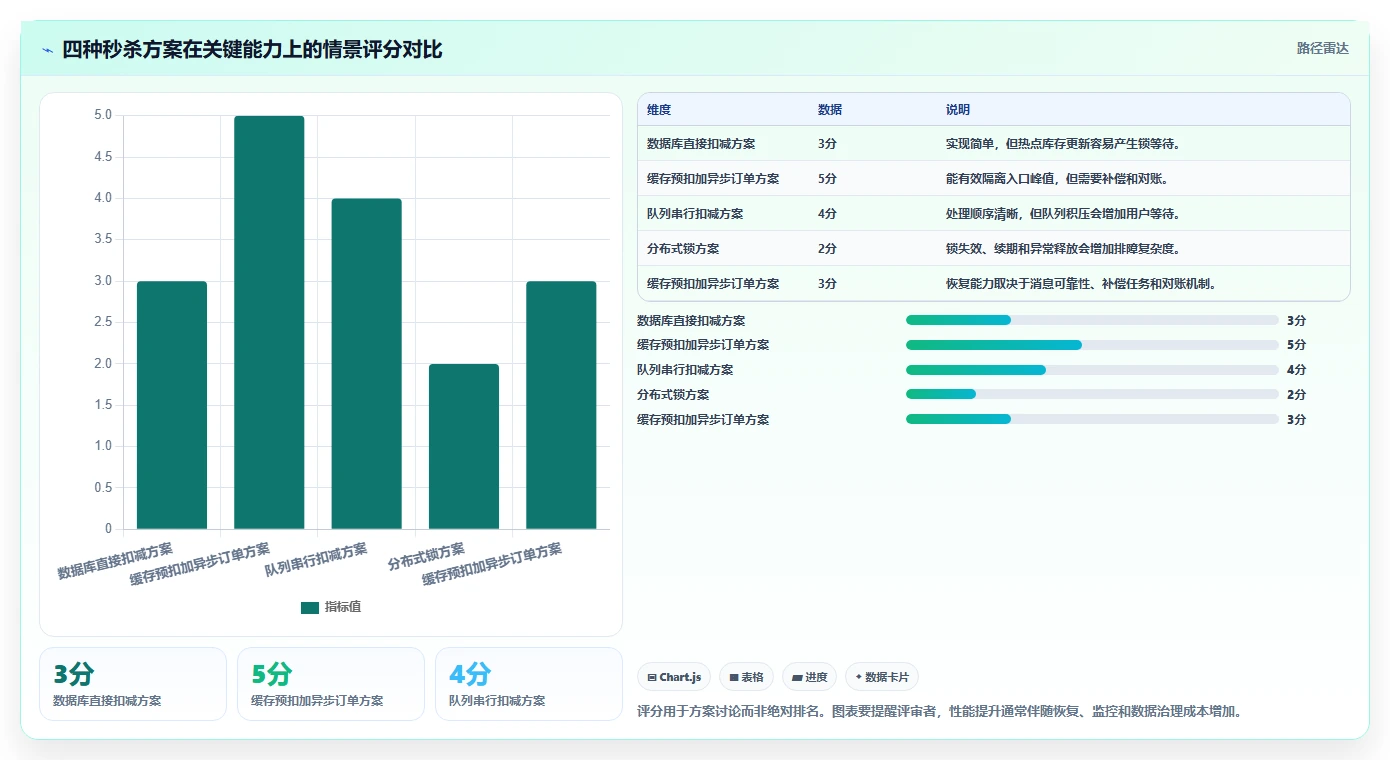Screen dimensions: 1390x760
Task: Click the tallest chart bar reaching 5.0
Action: (x=269, y=322)
